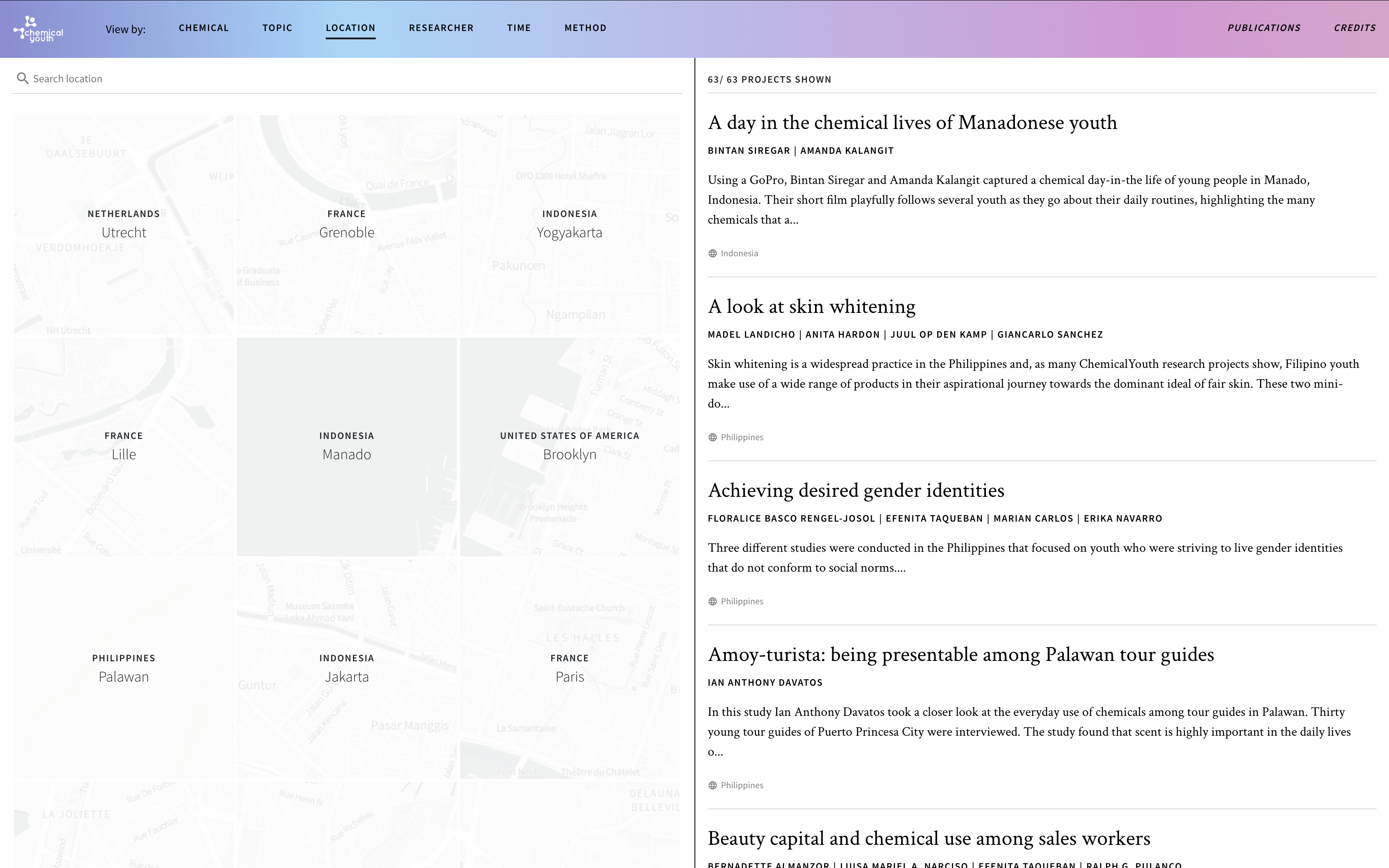
Task: Open 'A look at skin whitening' project
Action: click(x=811, y=306)
